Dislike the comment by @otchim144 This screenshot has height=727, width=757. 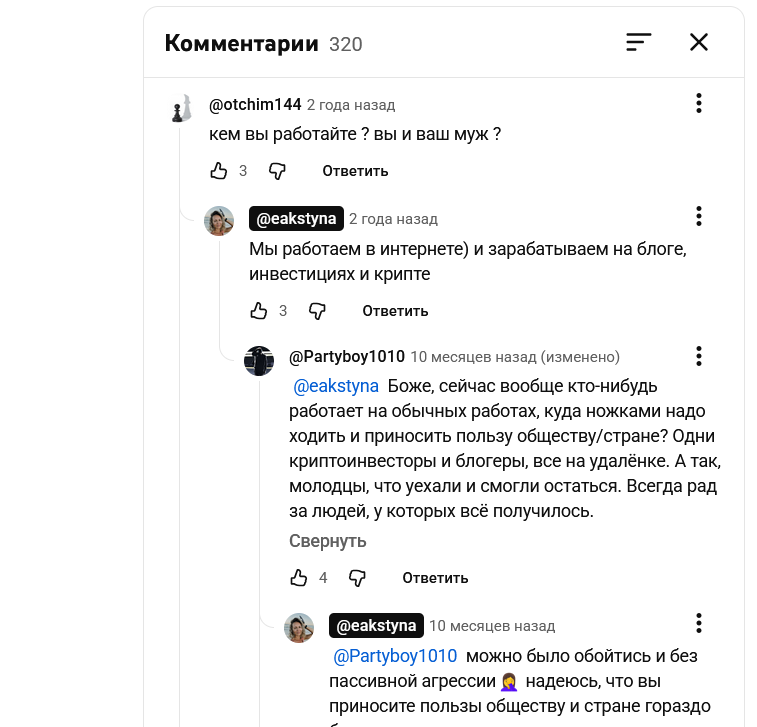pos(277,171)
